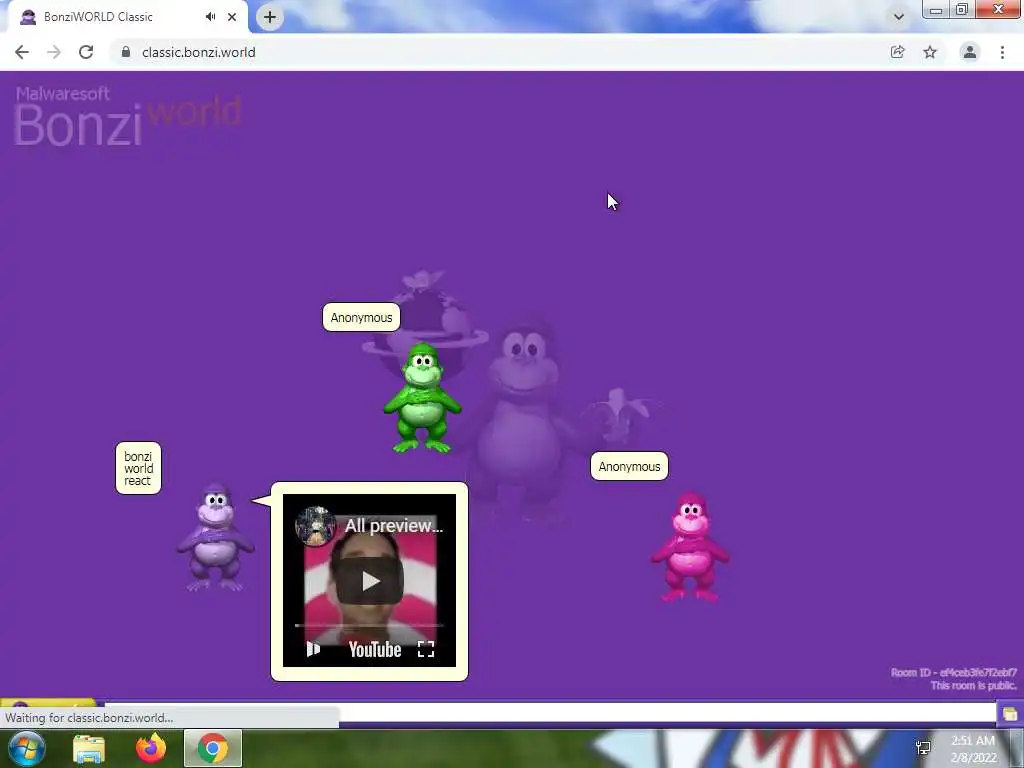Open Windows Explorer from the taskbar

(x=89, y=749)
